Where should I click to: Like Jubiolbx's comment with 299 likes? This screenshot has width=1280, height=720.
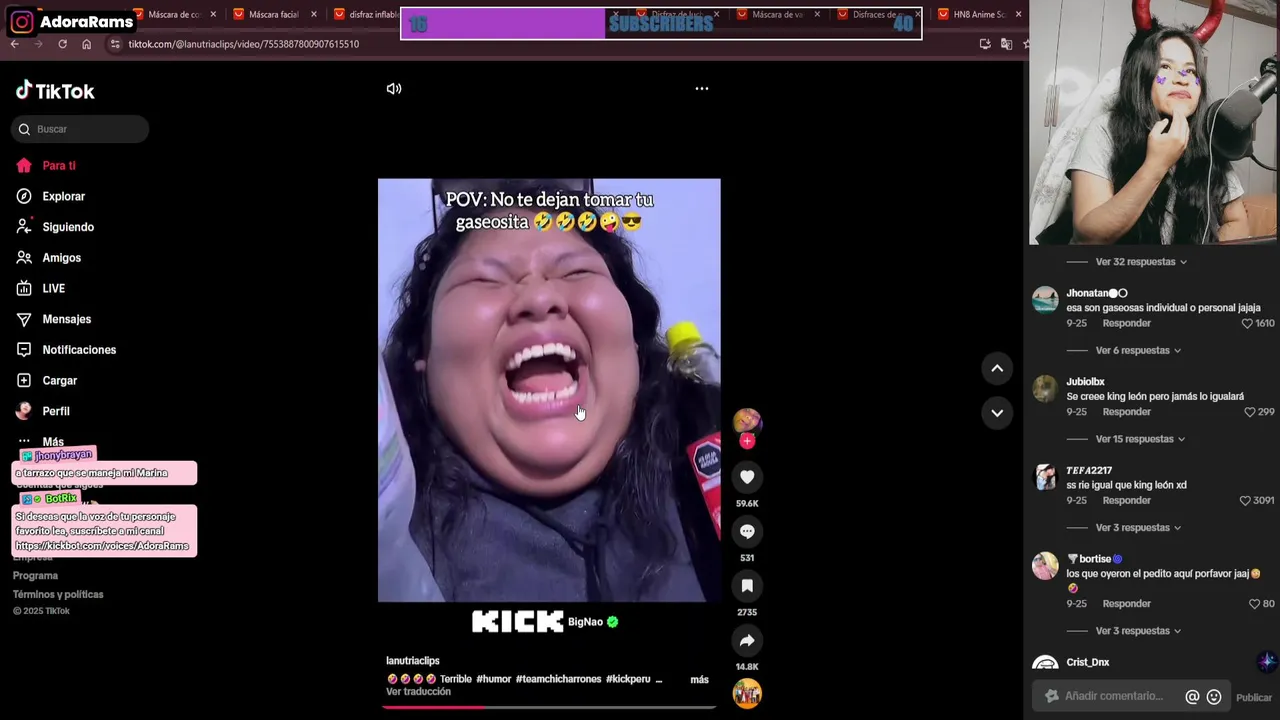pos(1250,412)
